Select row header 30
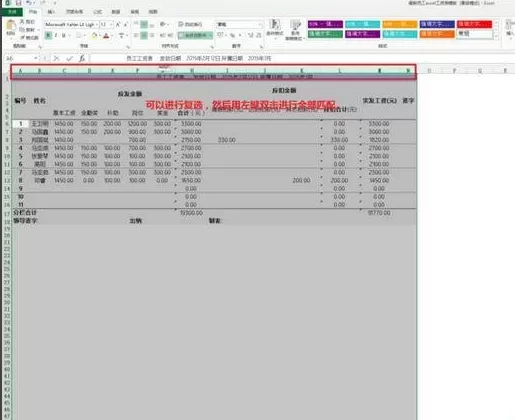The image size is (515, 420). (x=7, y=302)
